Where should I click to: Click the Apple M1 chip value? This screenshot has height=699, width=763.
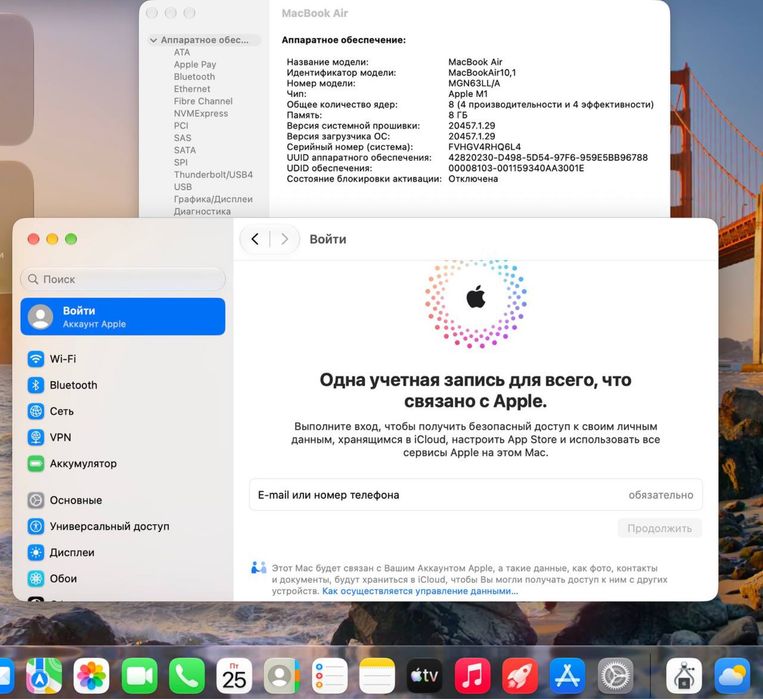[468, 93]
